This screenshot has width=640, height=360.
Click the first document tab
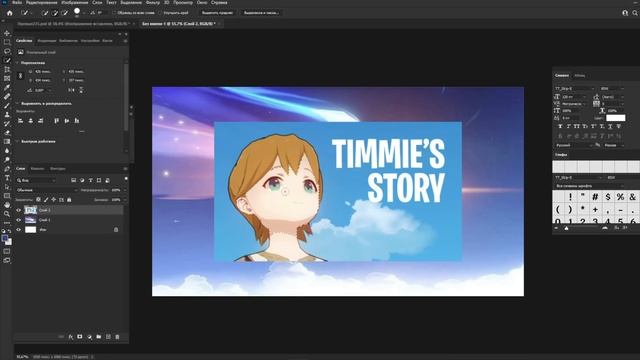click(73, 24)
